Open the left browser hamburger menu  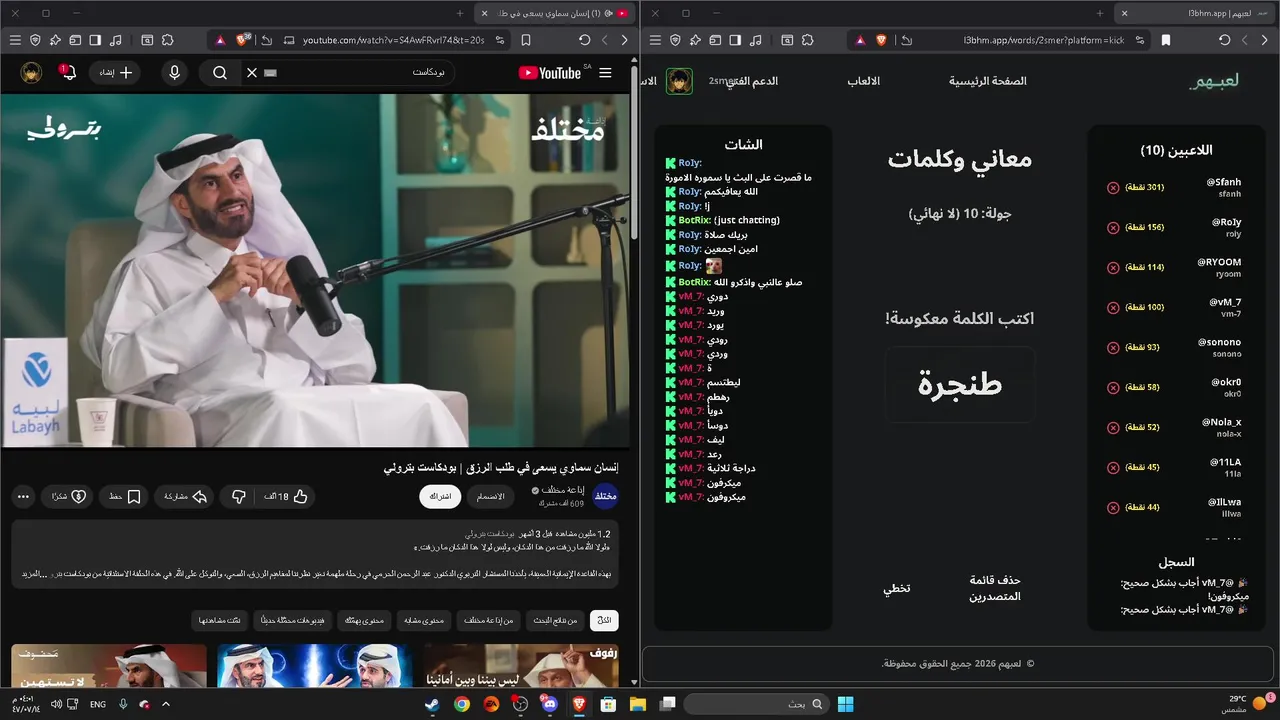coord(15,40)
